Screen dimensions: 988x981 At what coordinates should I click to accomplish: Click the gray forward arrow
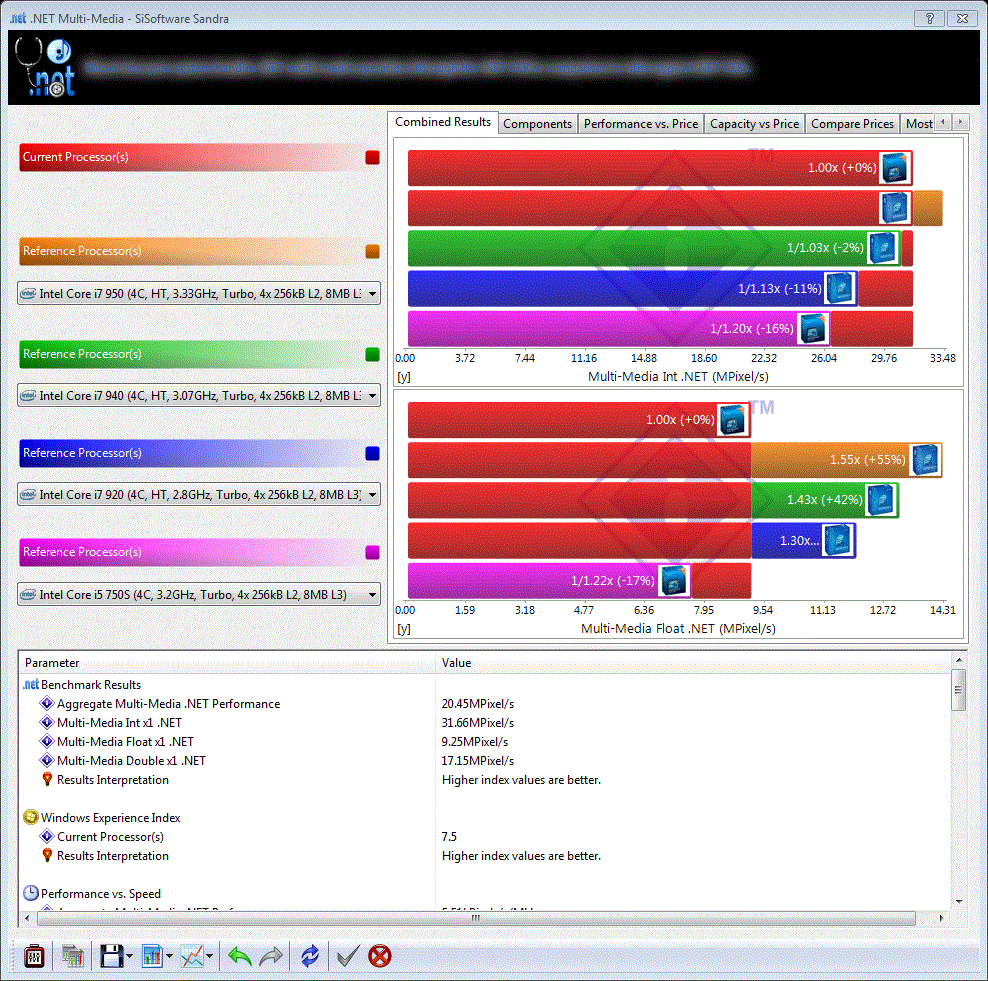point(270,956)
